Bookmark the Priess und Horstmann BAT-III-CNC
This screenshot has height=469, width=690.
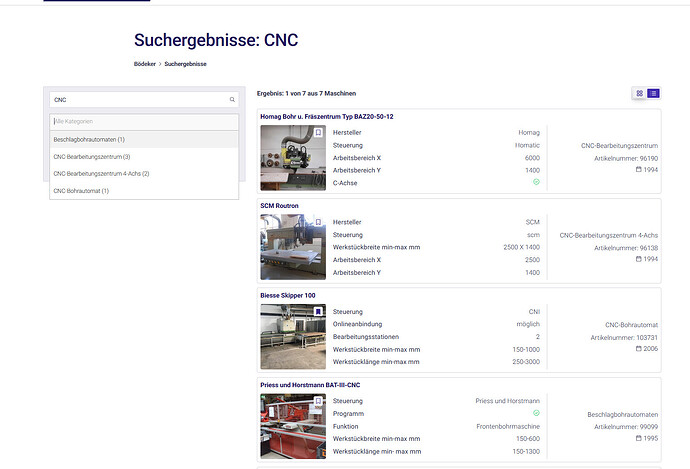(318, 401)
